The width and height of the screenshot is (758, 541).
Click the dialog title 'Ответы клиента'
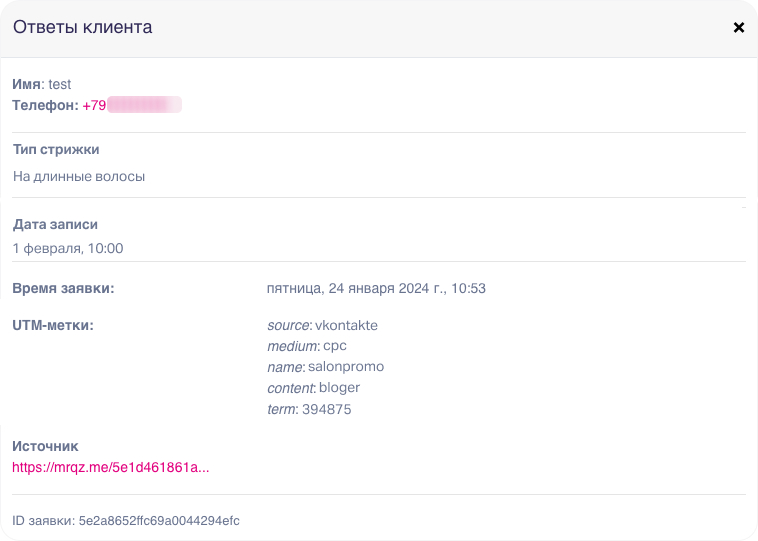[82, 28]
